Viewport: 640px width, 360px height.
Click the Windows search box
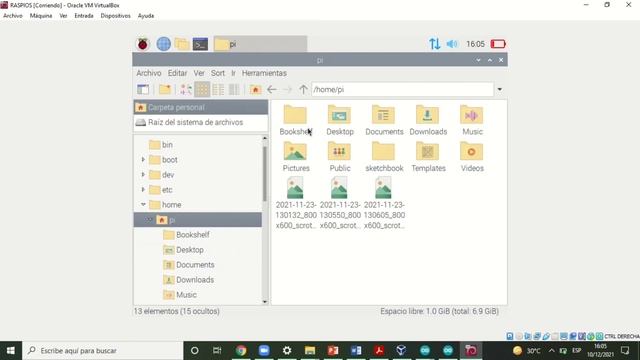pyautogui.click(x=102, y=350)
